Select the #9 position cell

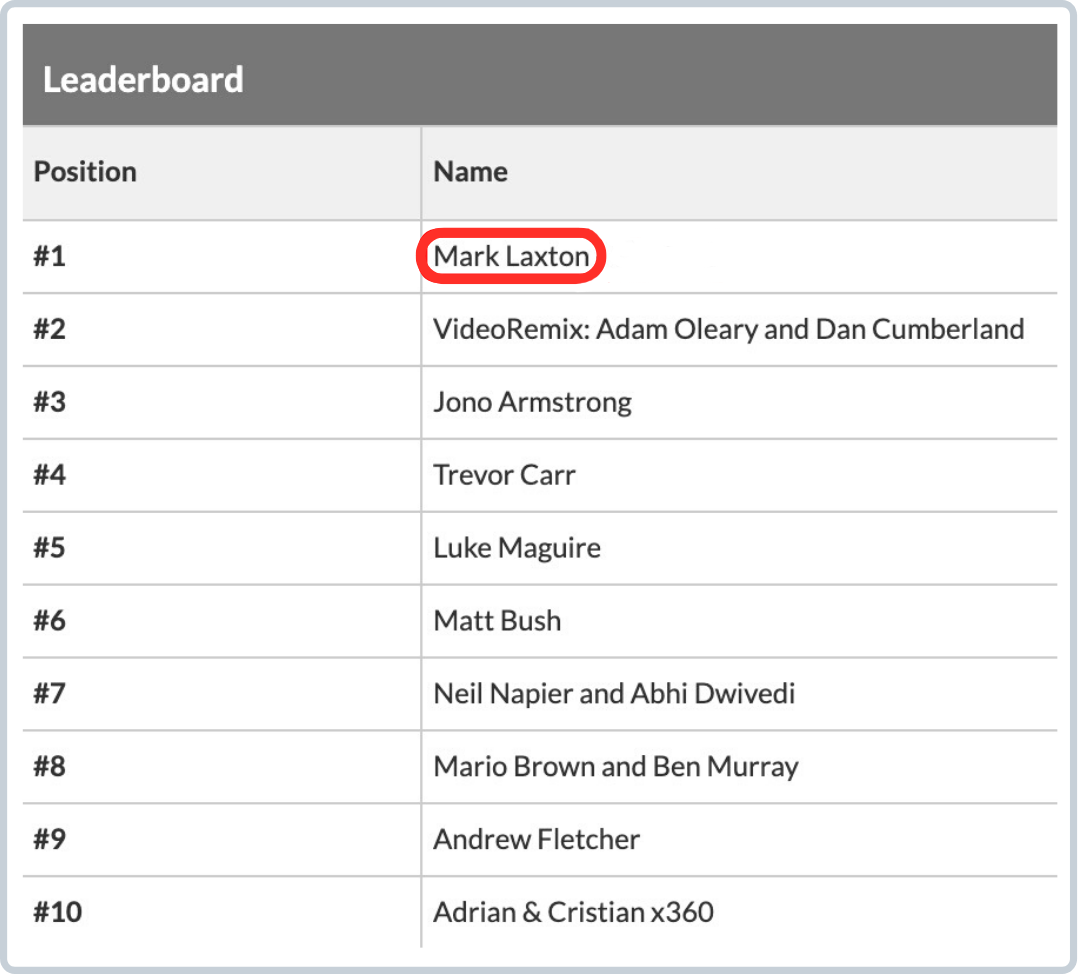click(49, 839)
